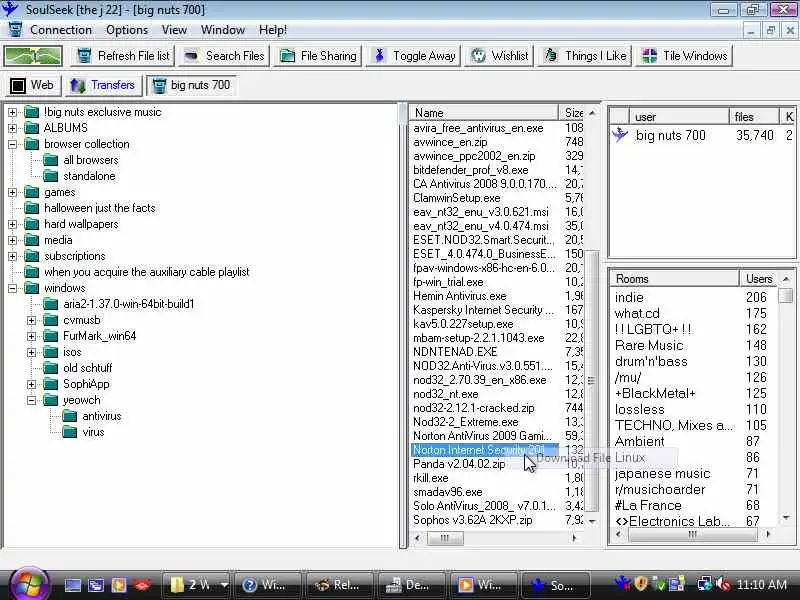800x600 pixels.
Task: Expand the games folder node
Action: [12, 192]
